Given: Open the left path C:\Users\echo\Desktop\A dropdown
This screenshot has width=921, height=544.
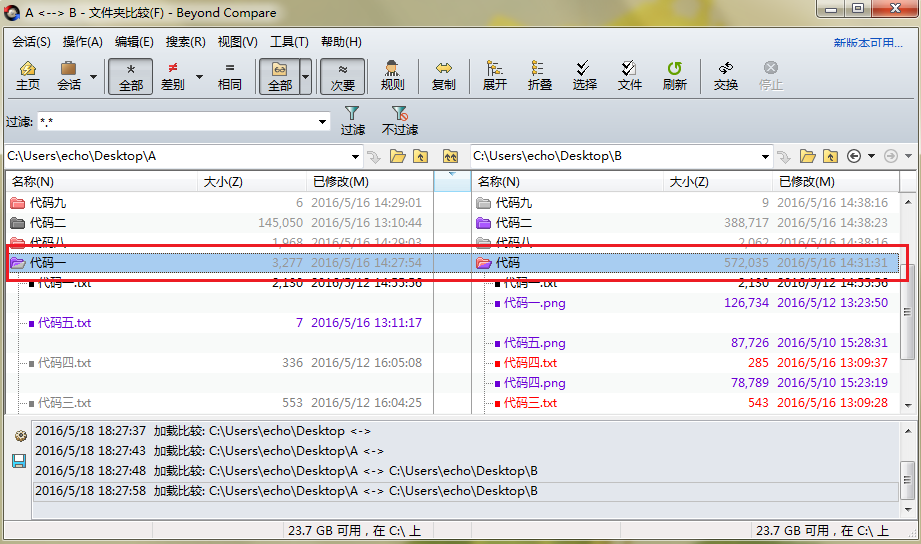Looking at the screenshot, I should click(x=356, y=156).
